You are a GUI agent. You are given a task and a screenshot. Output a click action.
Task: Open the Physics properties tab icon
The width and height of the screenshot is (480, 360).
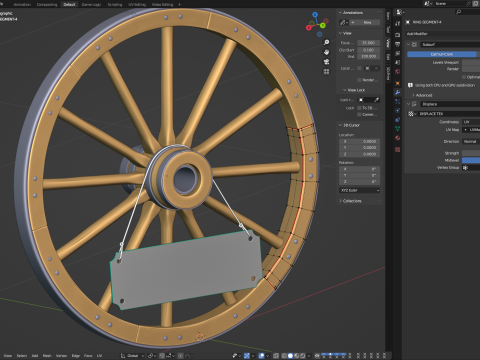click(x=397, y=110)
